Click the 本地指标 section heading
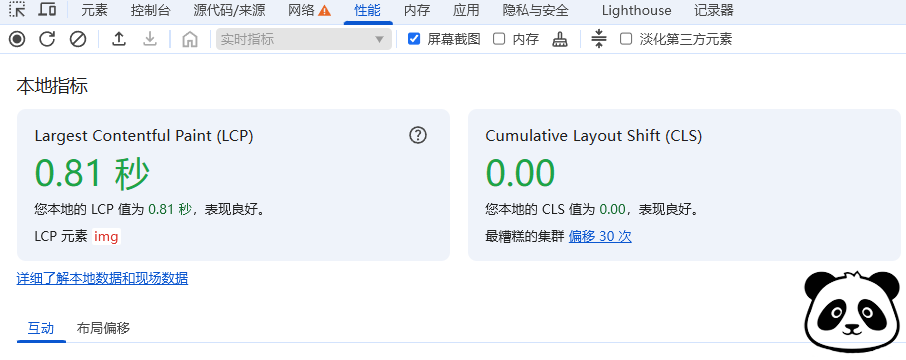 [x=52, y=87]
